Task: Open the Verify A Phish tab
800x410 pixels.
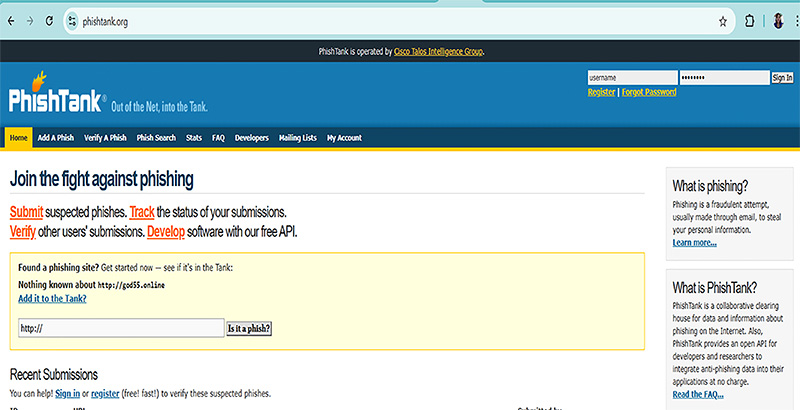Action: click(x=105, y=138)
